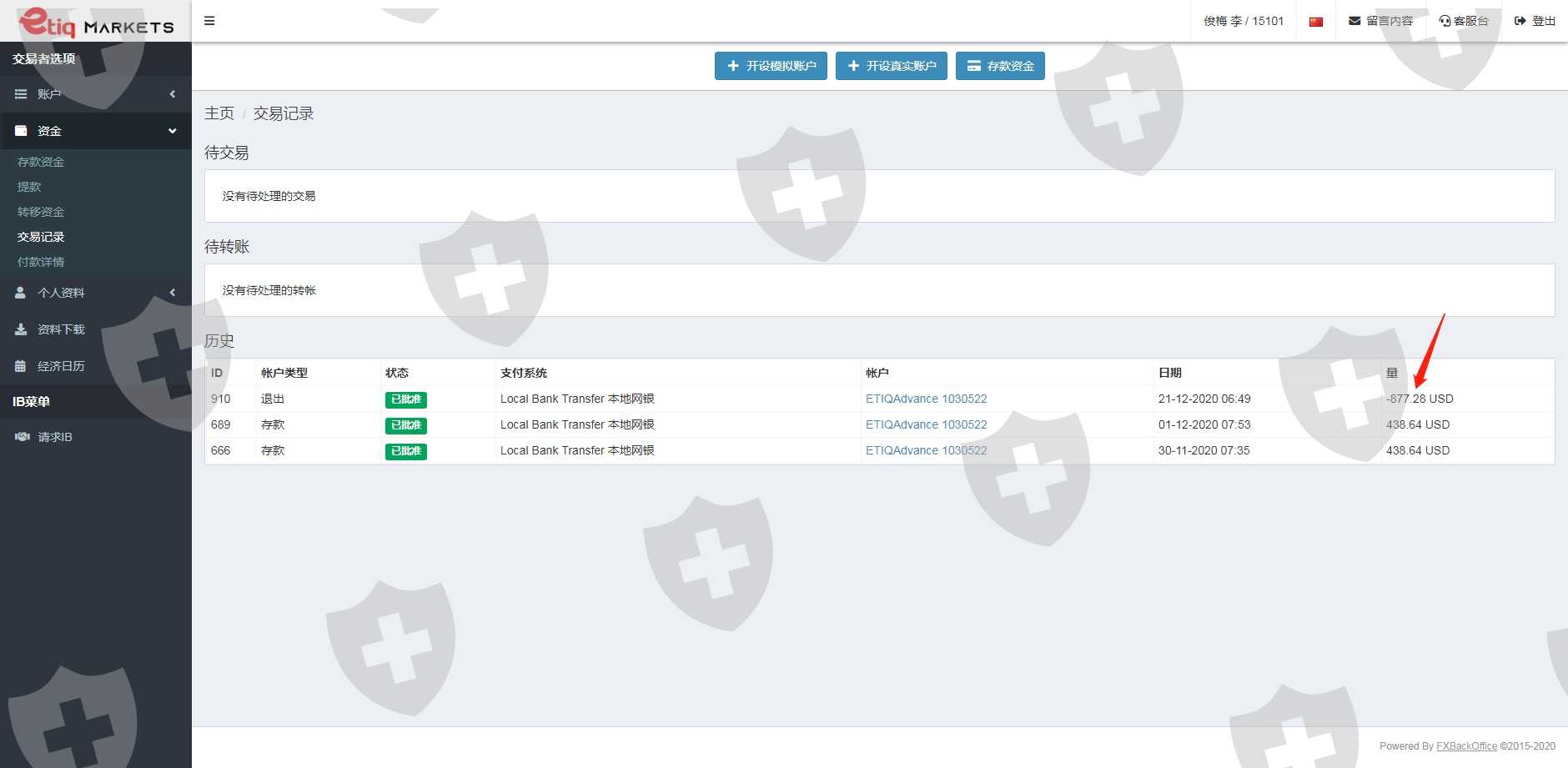Screen dimensions: 1568x768
Task: Open ETIQAdvance 1030522 link in row 910
Action: (926, 399)
